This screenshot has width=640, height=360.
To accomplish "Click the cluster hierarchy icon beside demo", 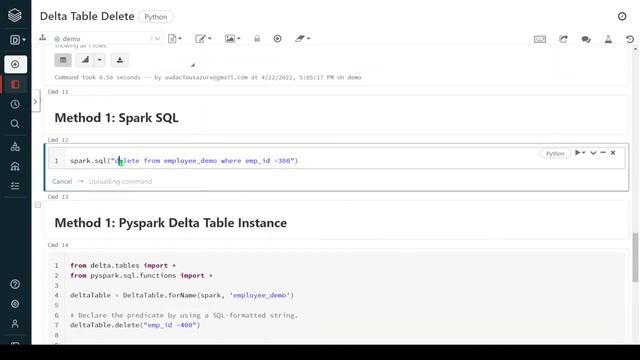I will [42, 38].
